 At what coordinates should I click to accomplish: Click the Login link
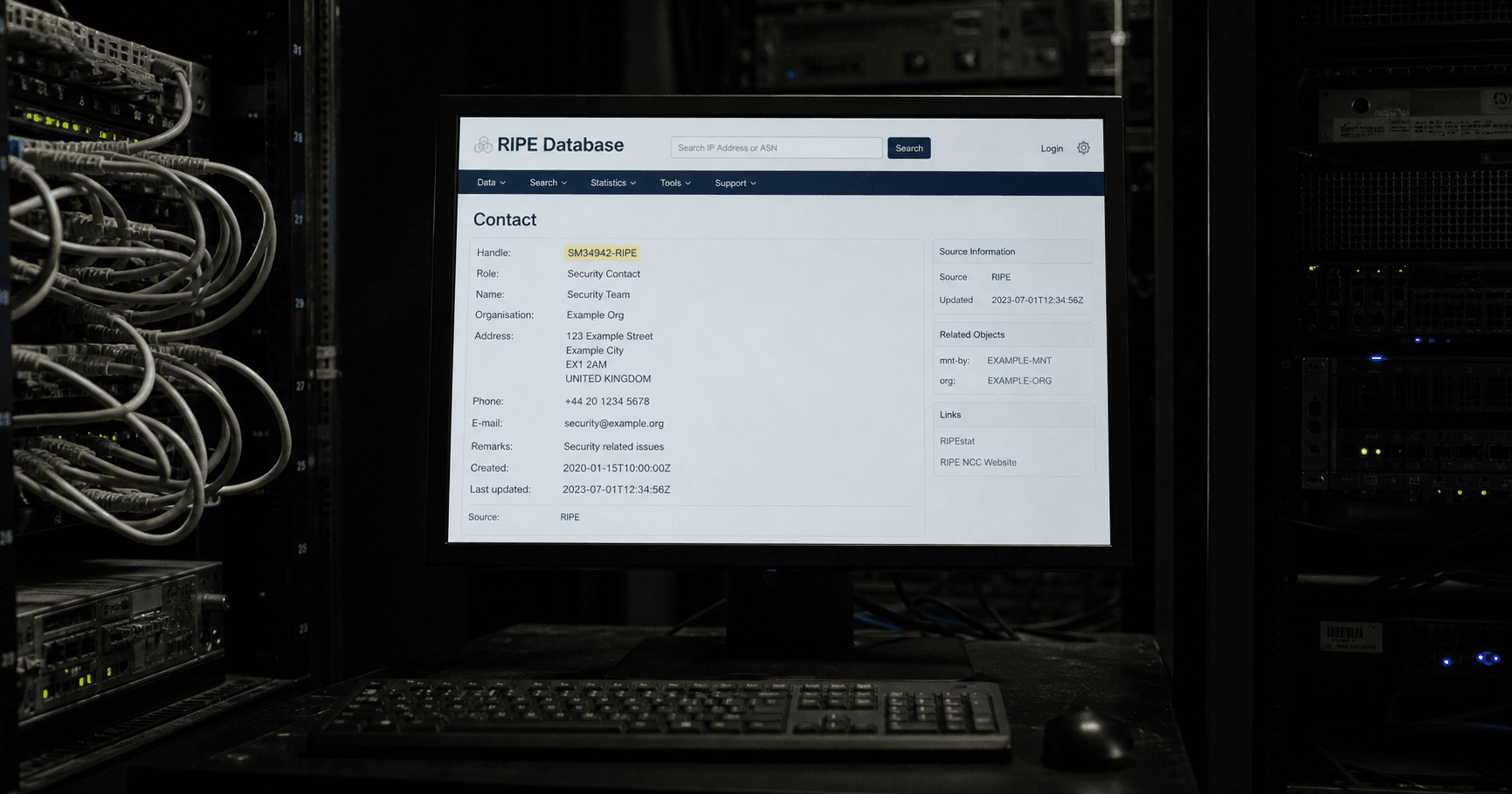[1052, 148]
